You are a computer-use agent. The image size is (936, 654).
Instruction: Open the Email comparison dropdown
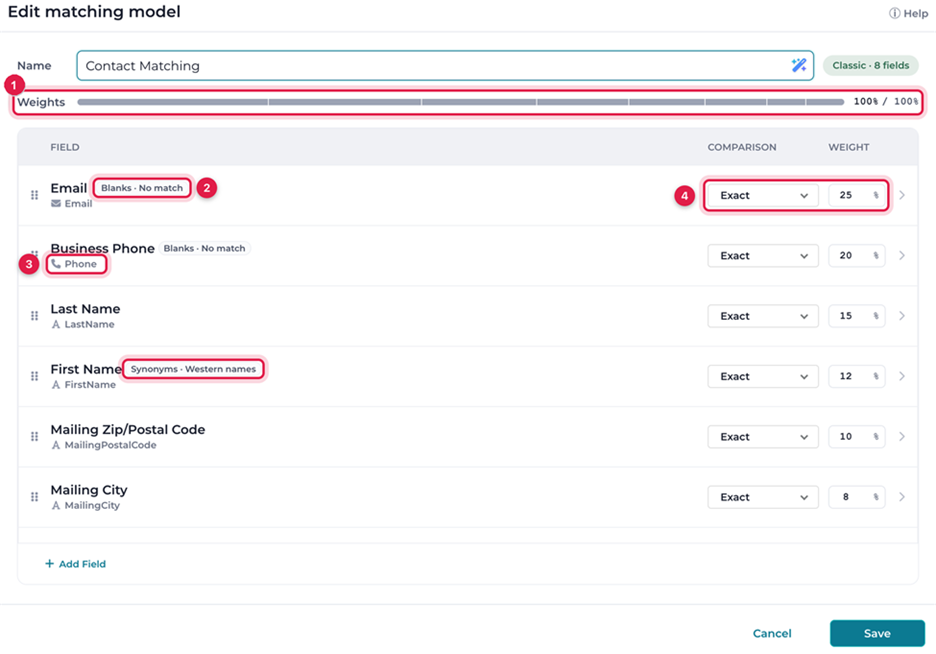763,195
